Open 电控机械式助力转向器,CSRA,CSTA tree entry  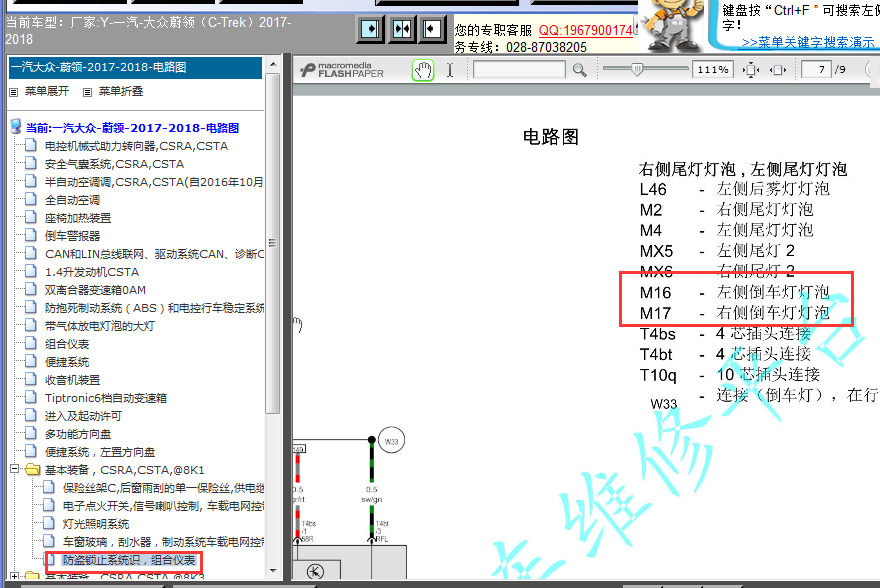pos(136,146)
